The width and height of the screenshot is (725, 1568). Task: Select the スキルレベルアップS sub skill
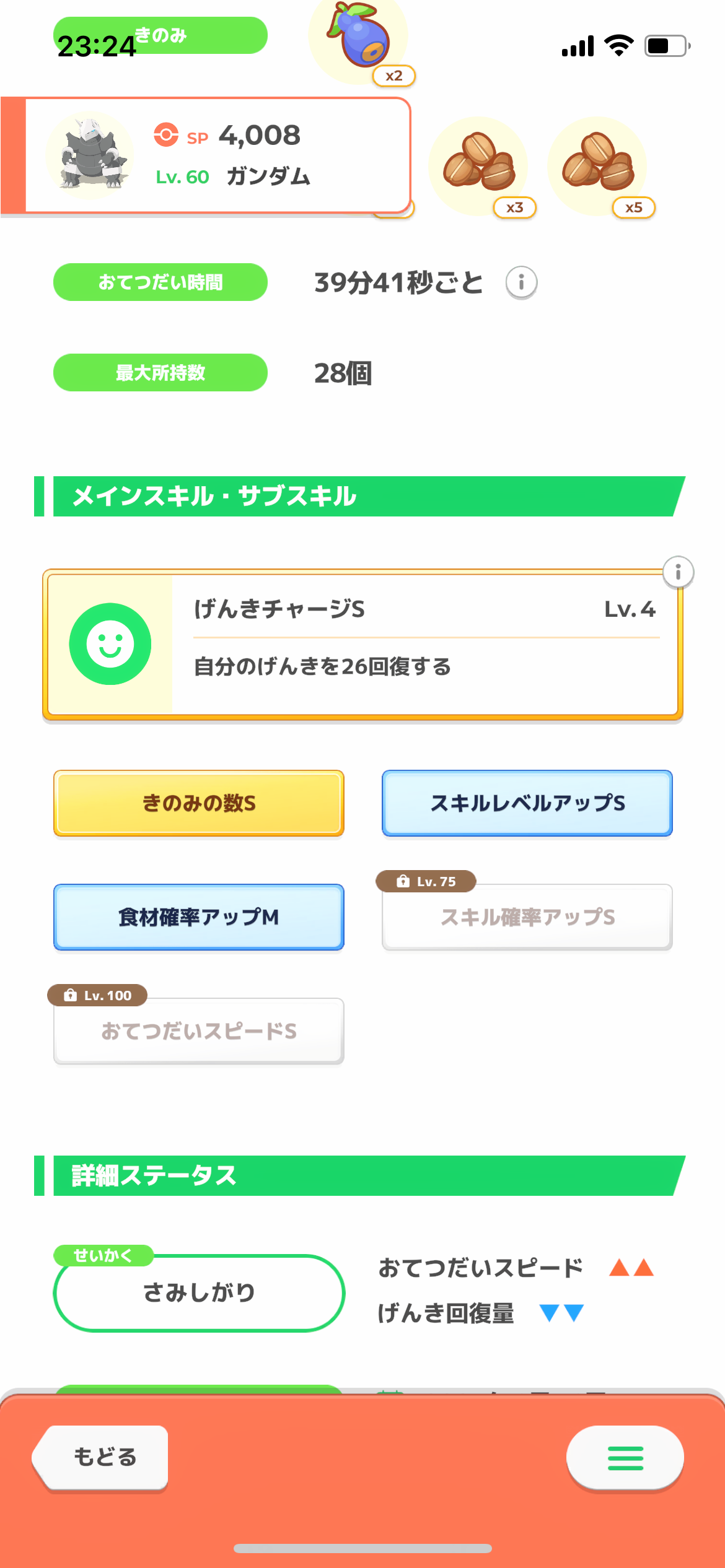point(527,803)
